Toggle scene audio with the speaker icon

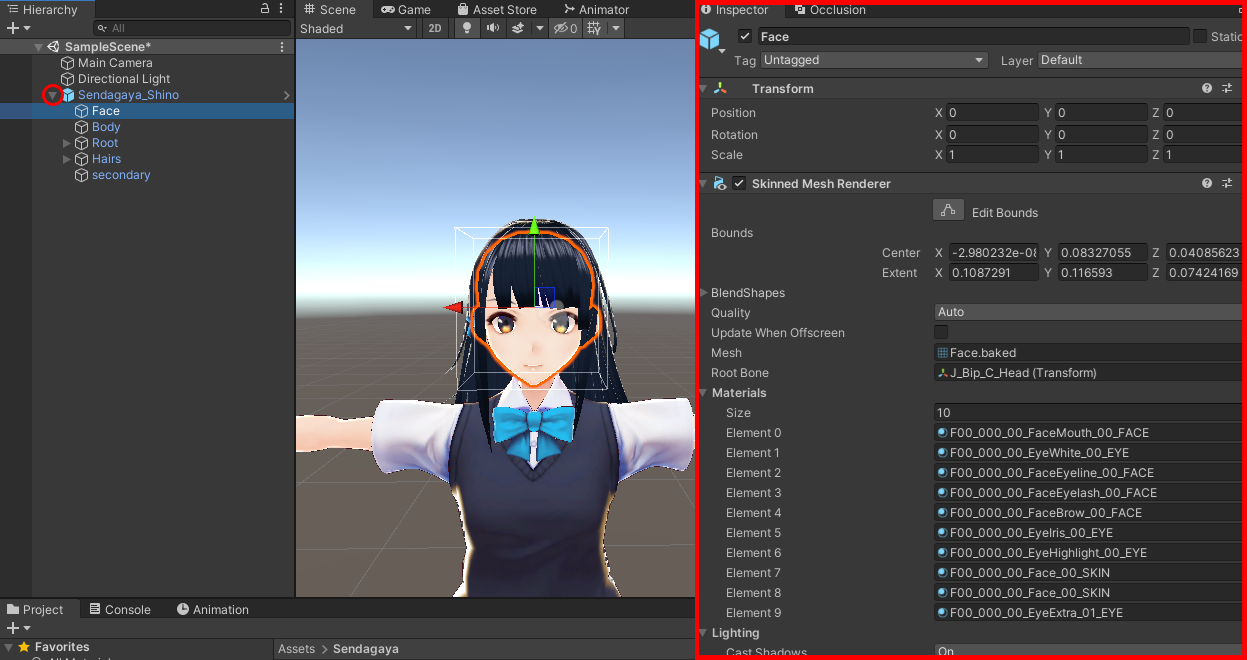(x=492, y=28)
